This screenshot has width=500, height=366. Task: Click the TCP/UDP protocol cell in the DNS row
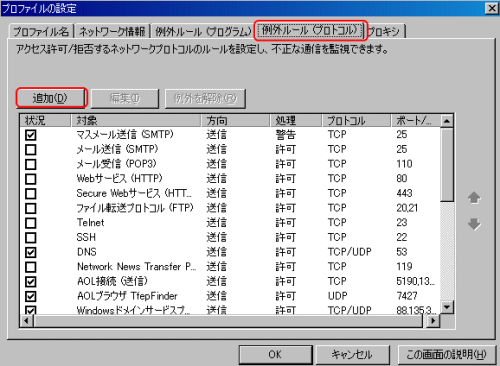[349, 252]
